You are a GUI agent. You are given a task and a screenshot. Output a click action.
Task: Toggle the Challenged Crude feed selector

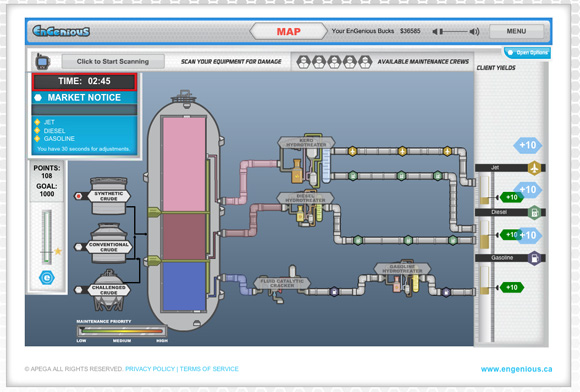point(78,290)
